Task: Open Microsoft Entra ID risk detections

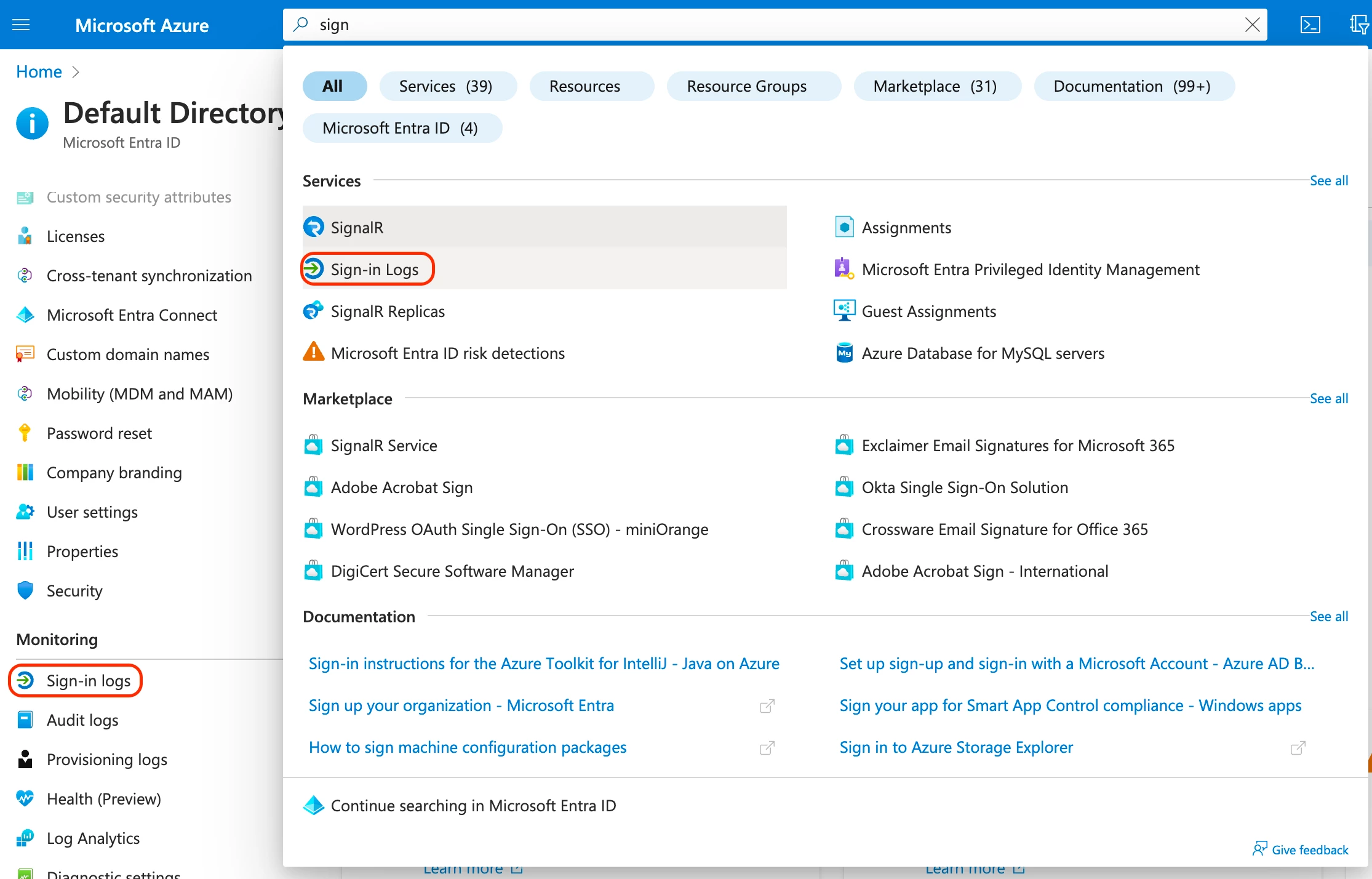Action: [x=447, y=353]
